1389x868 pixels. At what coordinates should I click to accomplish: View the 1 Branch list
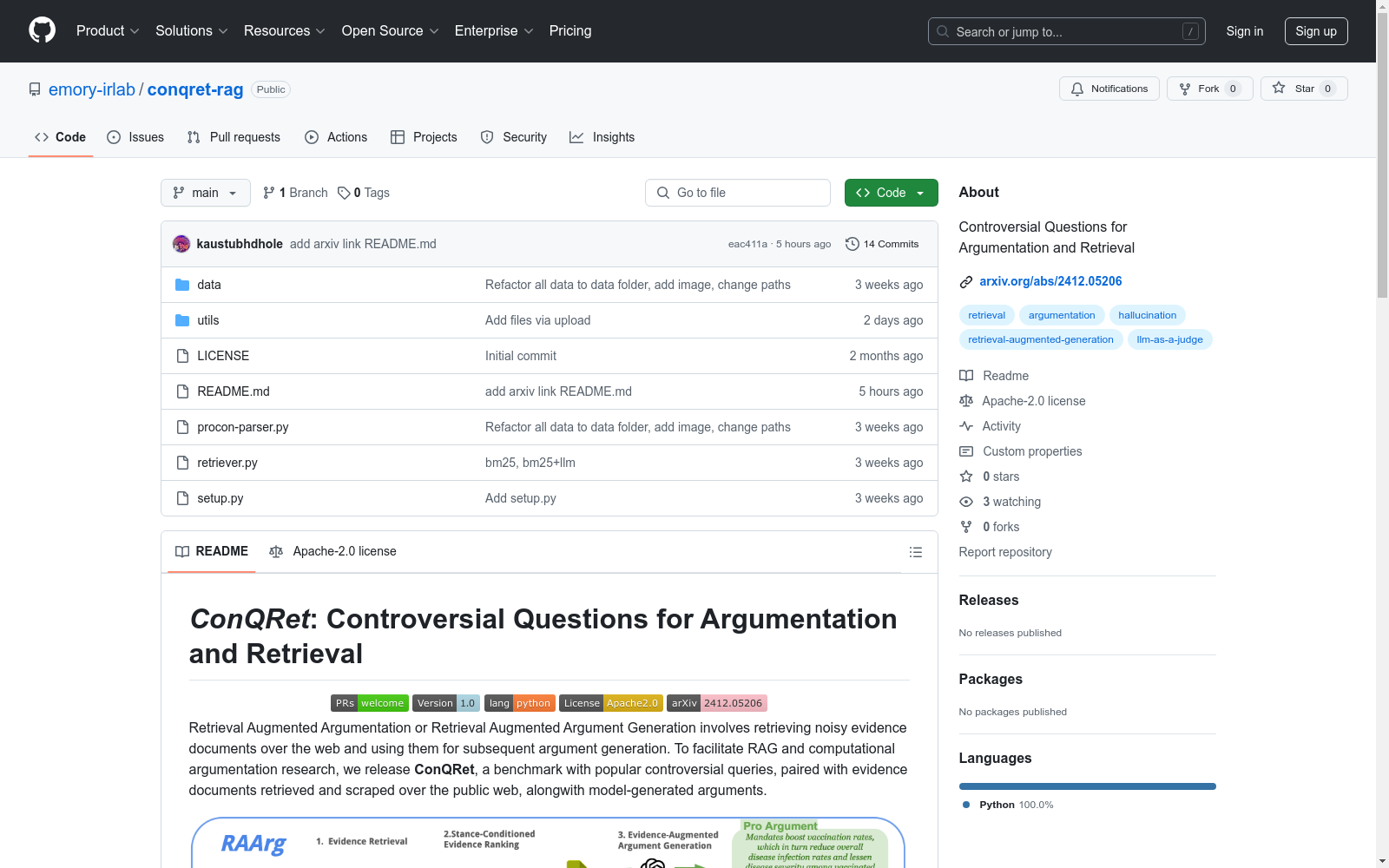click(x=295, y=193)
